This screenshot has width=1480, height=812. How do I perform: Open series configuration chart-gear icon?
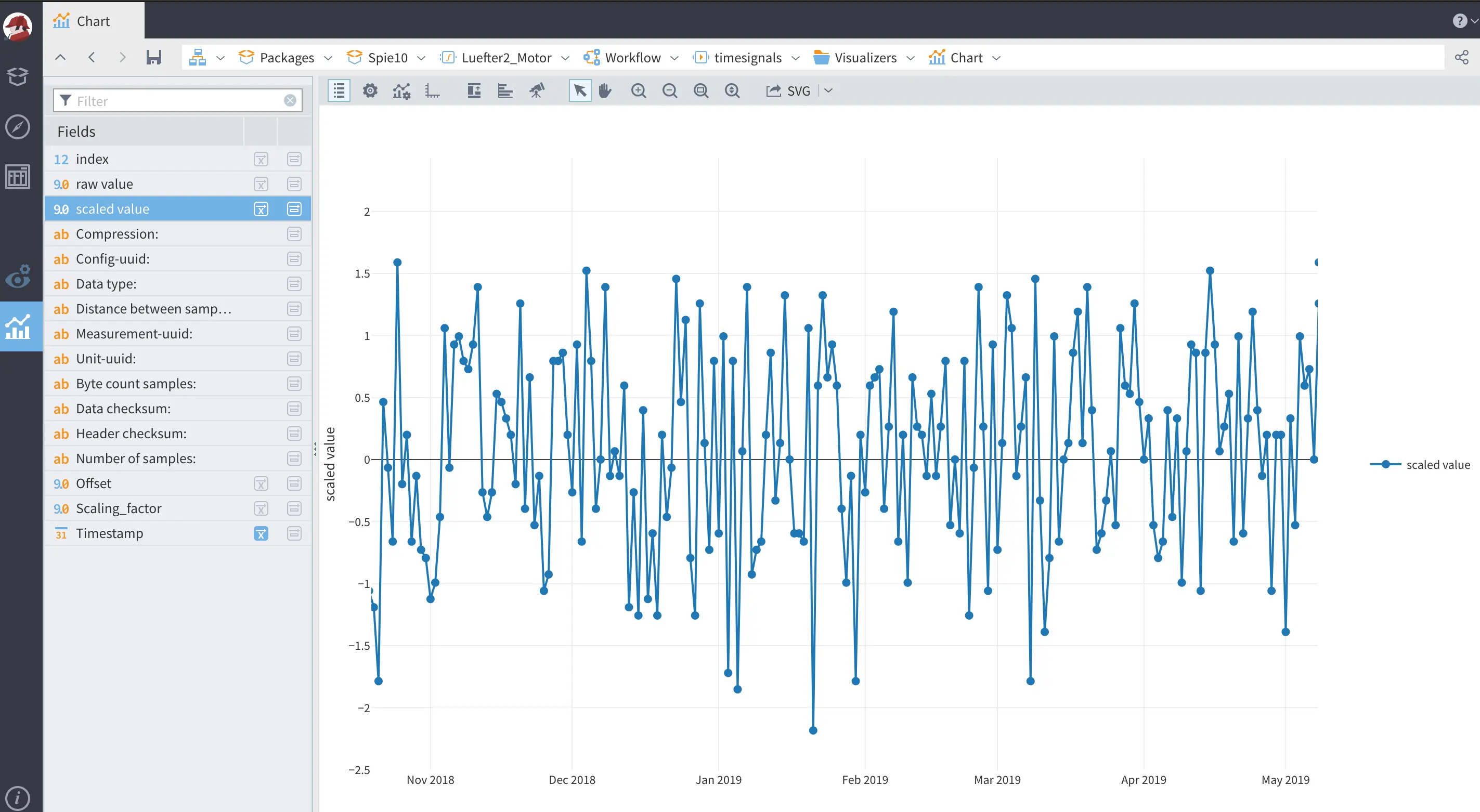pyautogui.click(x=401, y=91)
